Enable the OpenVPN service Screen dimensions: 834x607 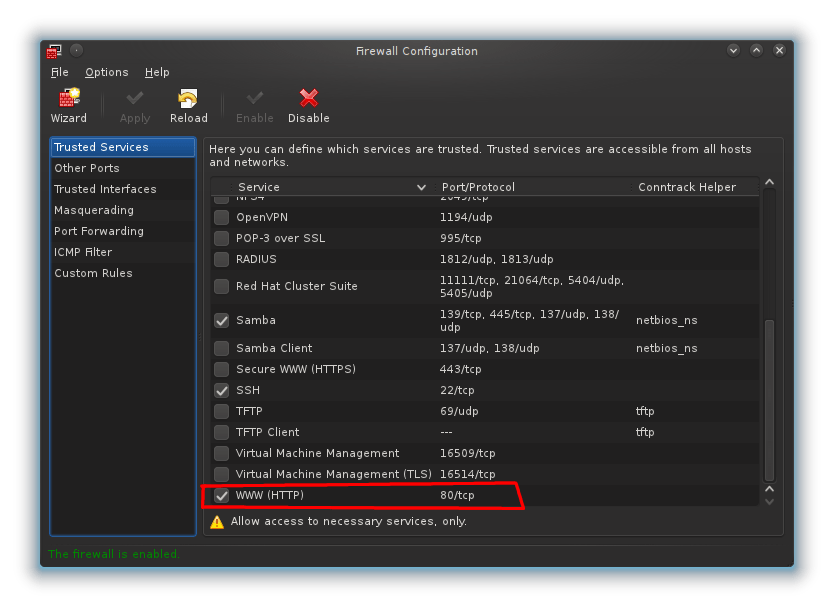(x=221, y=217)
